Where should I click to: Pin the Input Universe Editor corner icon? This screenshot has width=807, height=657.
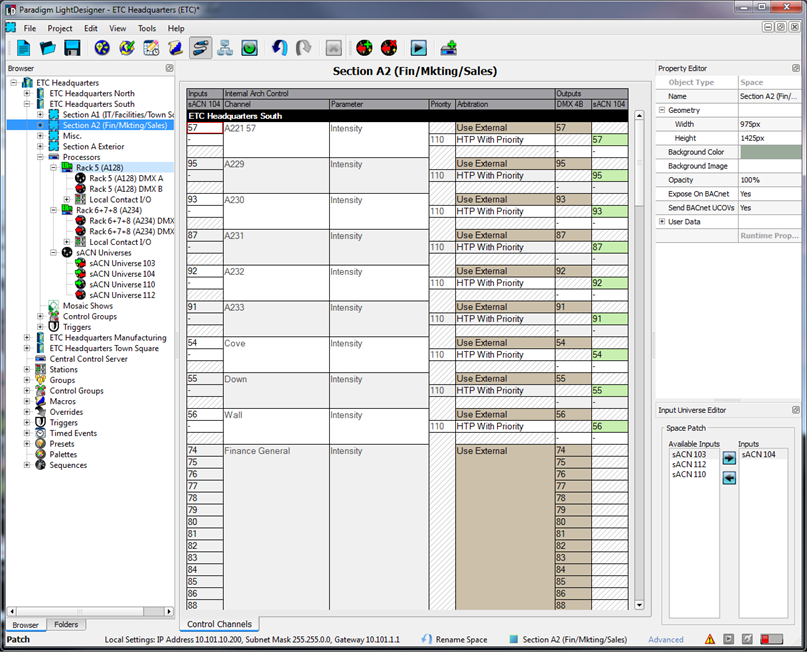click(x=796, y=410)
